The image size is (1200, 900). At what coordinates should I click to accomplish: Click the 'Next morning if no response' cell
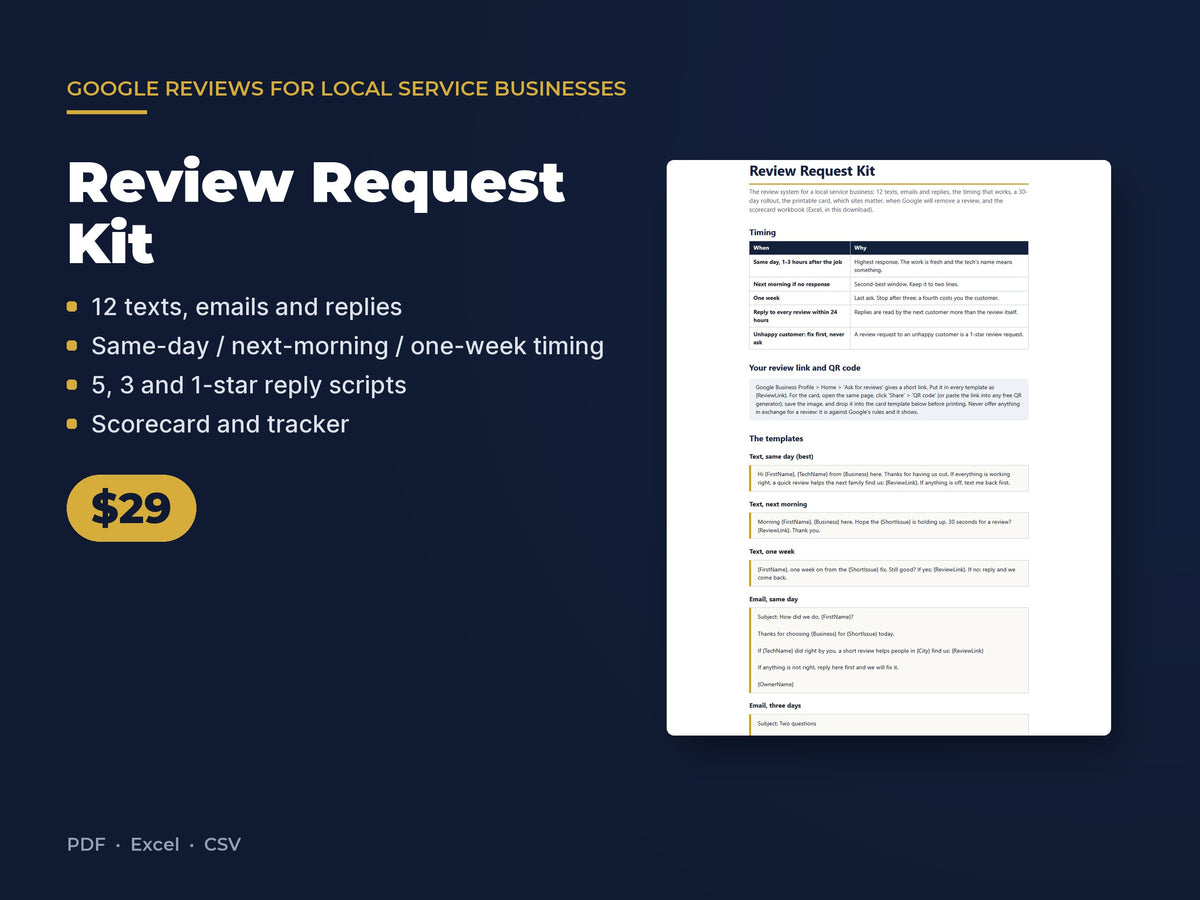(x=799, y=284)
